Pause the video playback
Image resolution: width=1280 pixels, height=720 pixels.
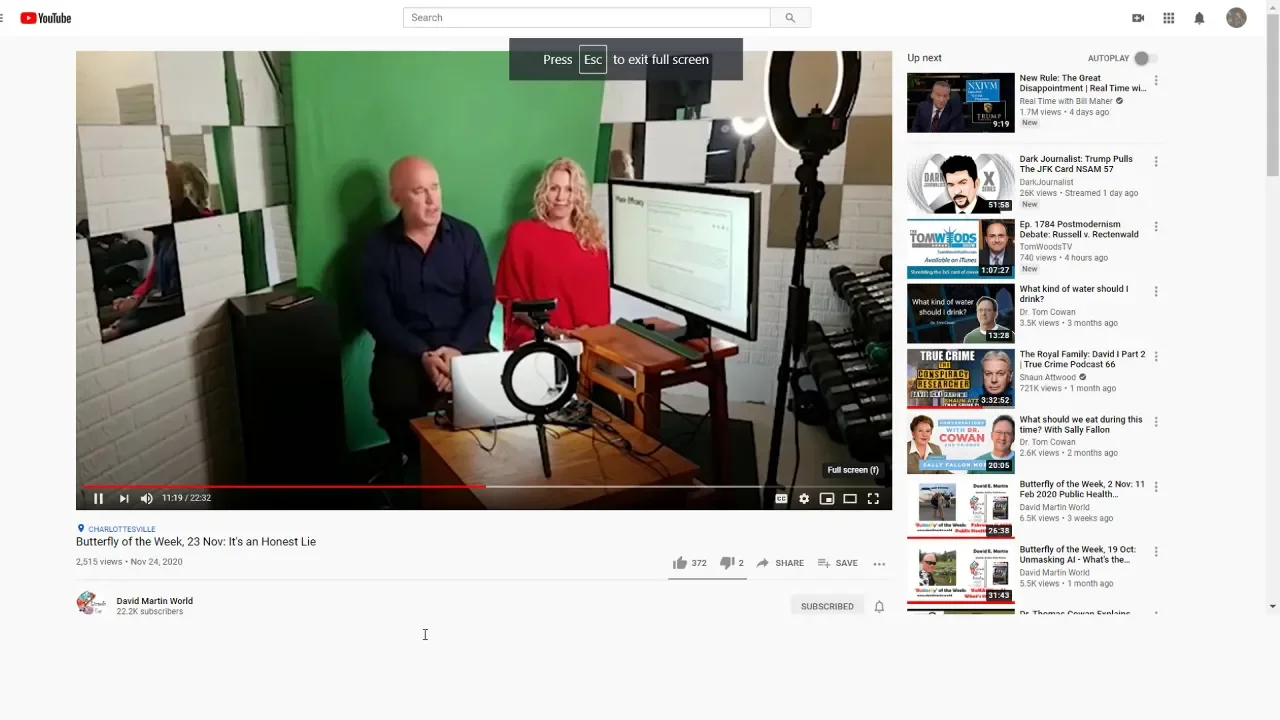[98, 498]
